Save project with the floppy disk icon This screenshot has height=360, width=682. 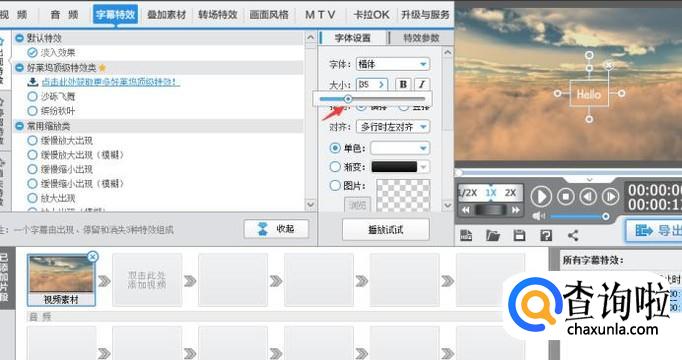tap(519, 235)
